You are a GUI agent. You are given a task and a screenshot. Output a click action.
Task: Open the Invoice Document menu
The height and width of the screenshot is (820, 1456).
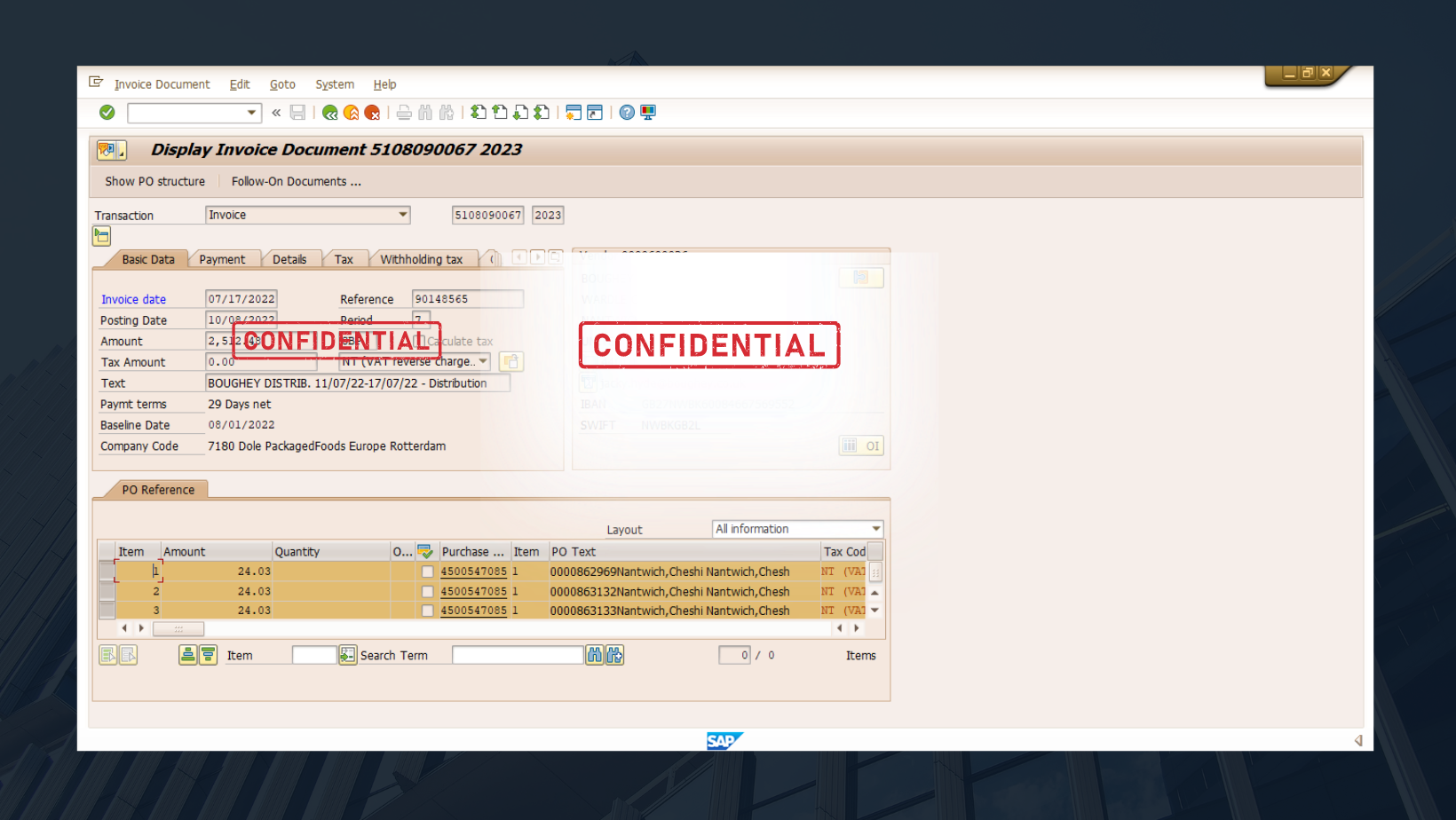click(162, 84)
